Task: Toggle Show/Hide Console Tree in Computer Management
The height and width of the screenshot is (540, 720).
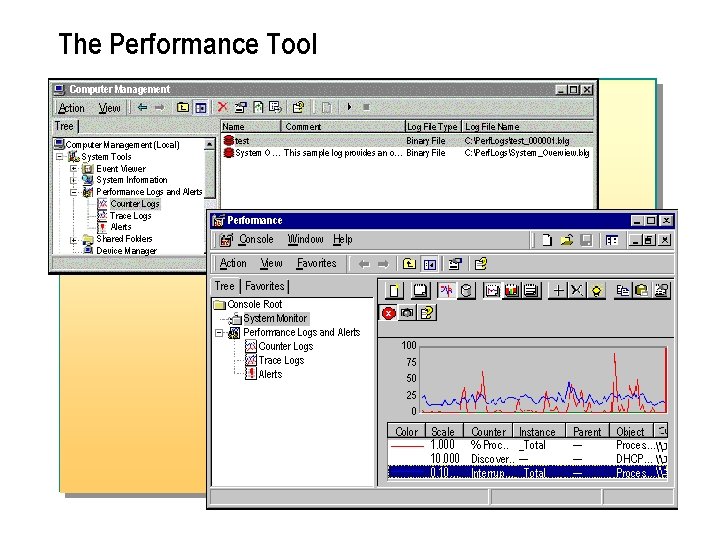Action: click(x=201, y=107)
